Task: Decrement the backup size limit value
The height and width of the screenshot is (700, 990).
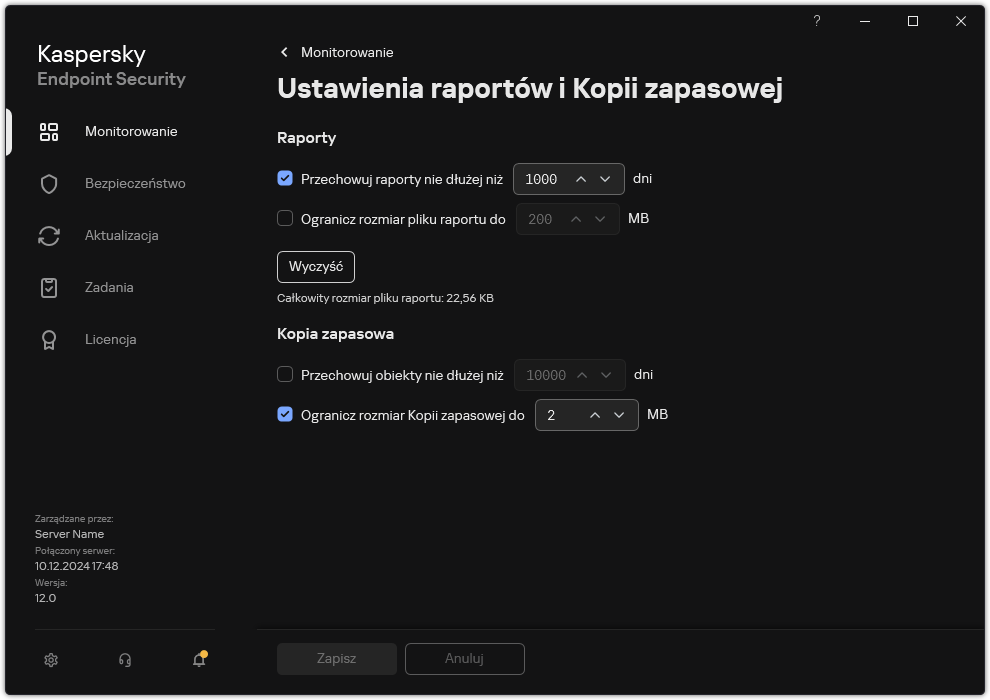Action: coord(619,414)
